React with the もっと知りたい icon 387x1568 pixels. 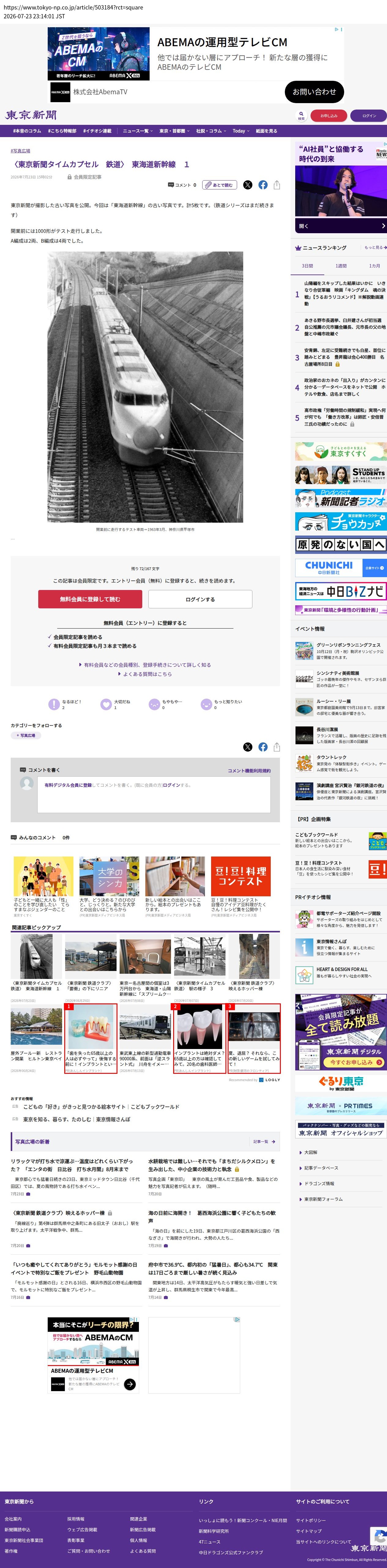(x=206, y=704)
